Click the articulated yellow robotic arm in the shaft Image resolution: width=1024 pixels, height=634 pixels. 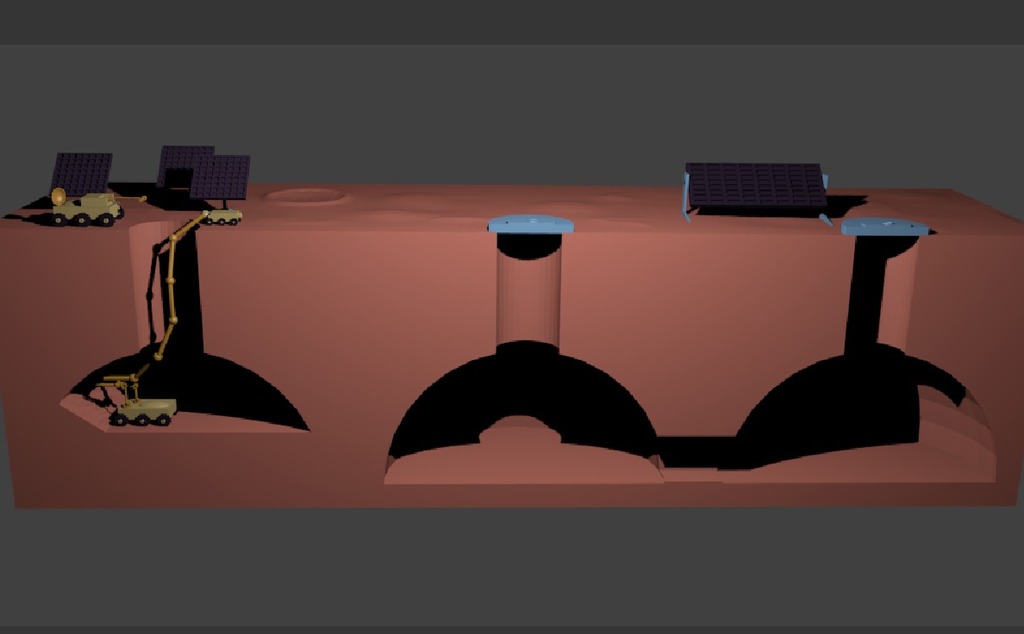(172, 287)
